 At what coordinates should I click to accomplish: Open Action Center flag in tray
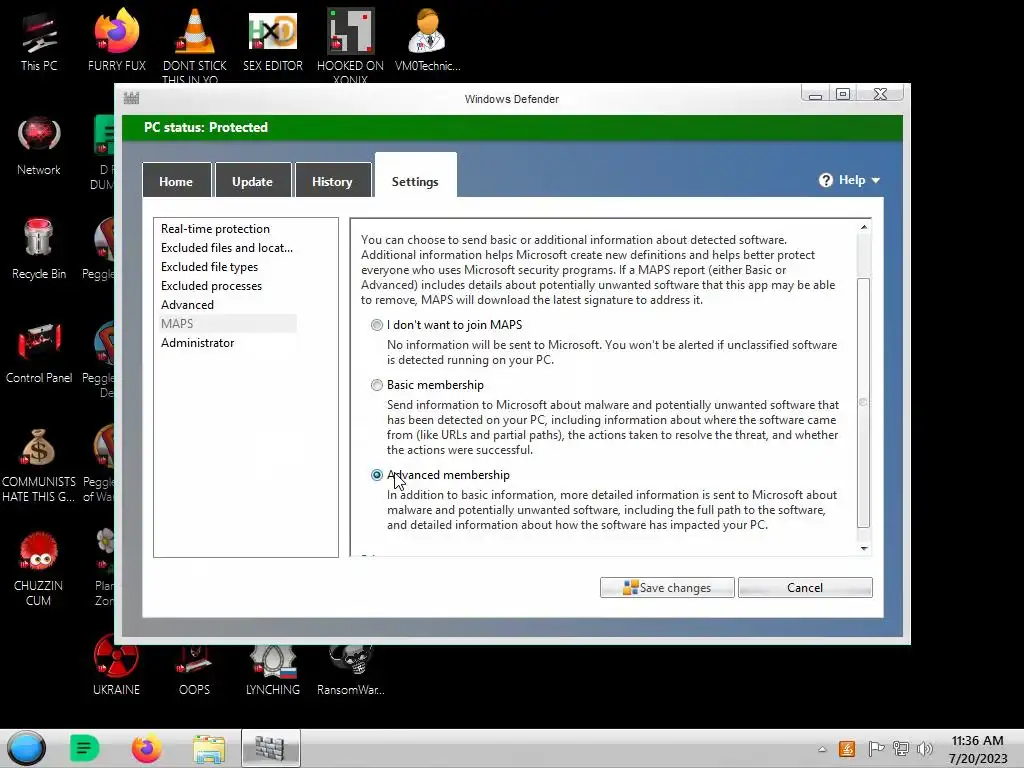pos(876,749)
